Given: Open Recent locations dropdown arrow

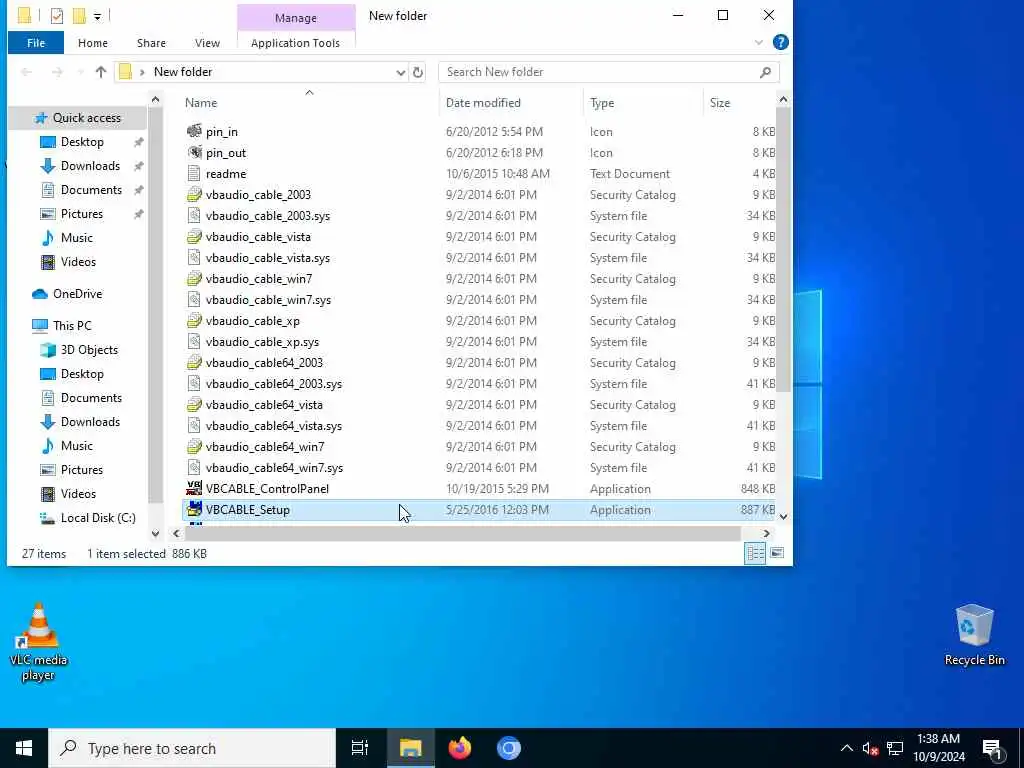Looking at the screenshot, I should pyautogui.click(x=80, y=72).
